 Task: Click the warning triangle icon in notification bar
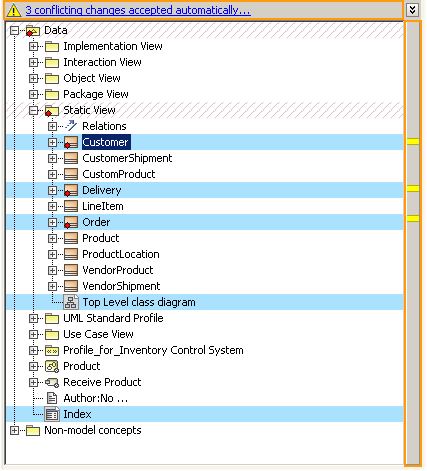[14, 10]
